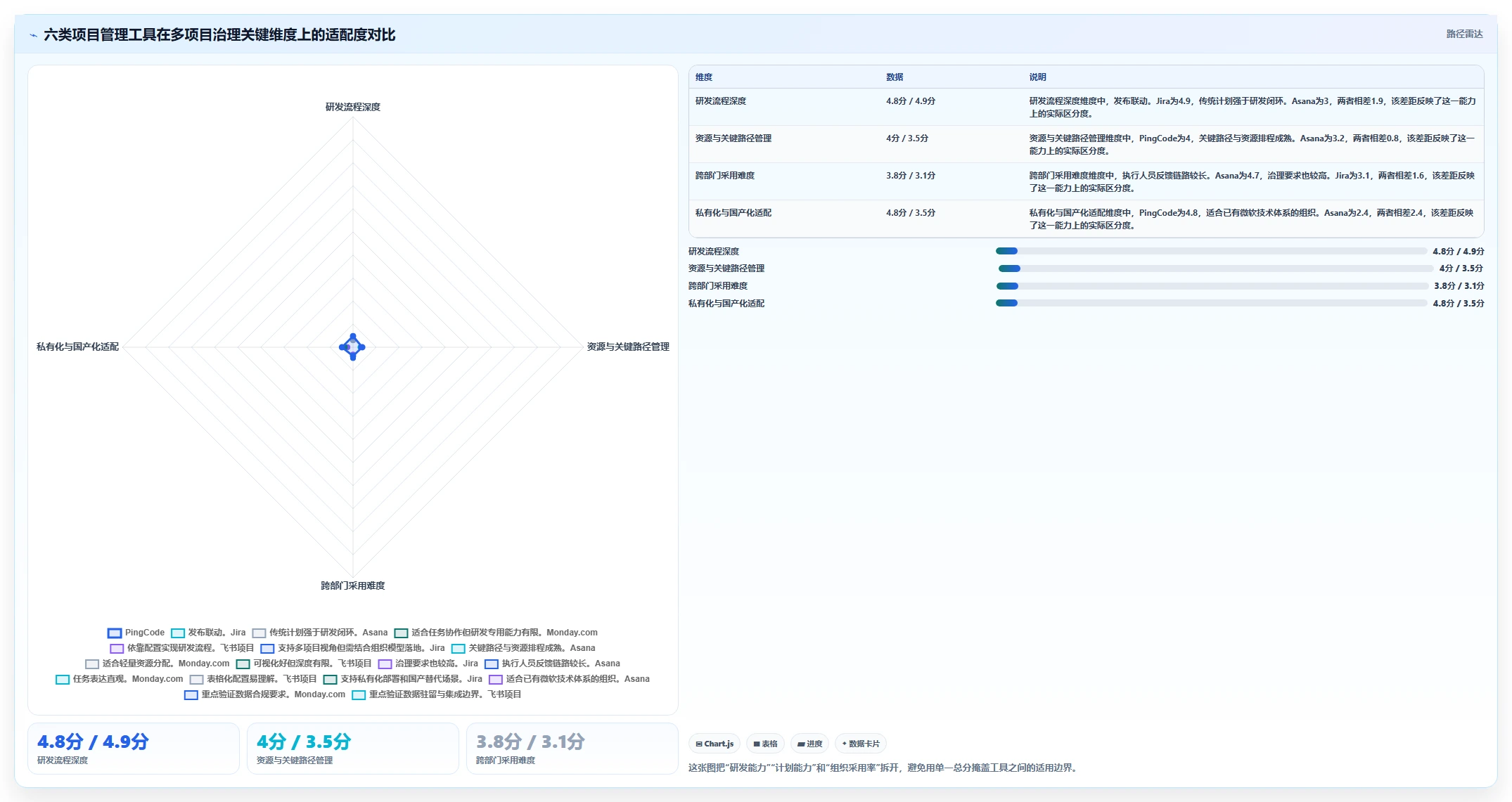Toggle legend entry 任务表达直观。Monday.com
Viewport: 1512px width, 802px height.
click(120, 679)
